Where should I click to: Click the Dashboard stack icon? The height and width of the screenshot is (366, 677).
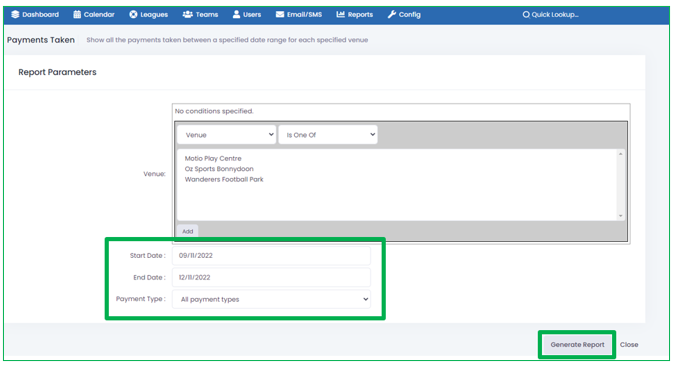pyautogui.click(x=15, y=14)
